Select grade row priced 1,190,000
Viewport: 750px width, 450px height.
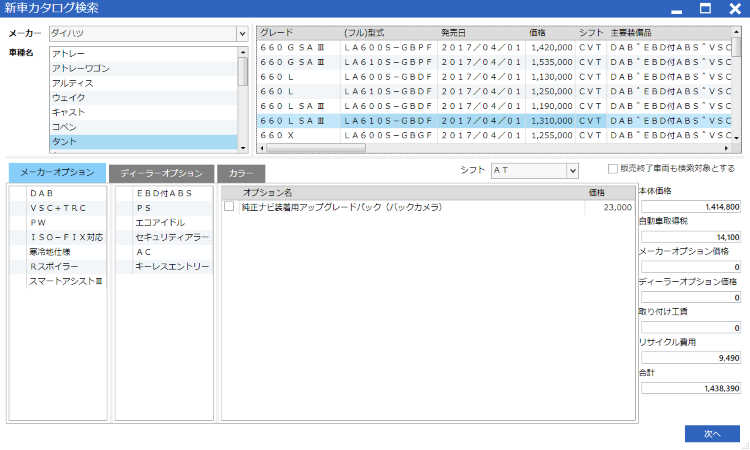pos(495,106)
